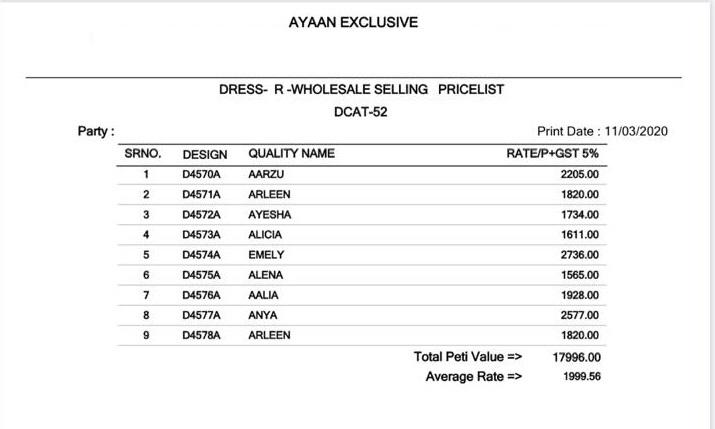Click the AYAAN EXCLUSIVE title
Image resolution: width=715 pixels, height=429 pixels.
[x=353, y=22]
